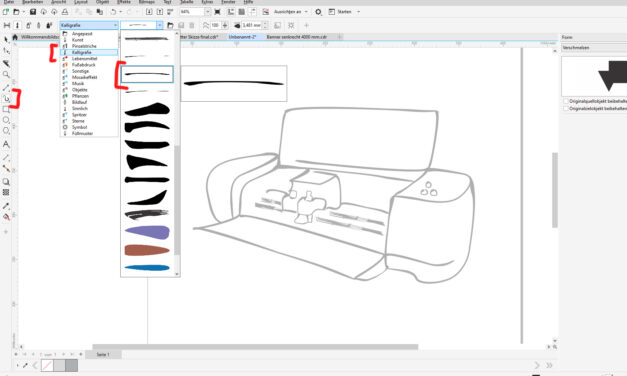Switch to Banner senkrecht 4000 mm.cdr tab

[x=297, y=37]
